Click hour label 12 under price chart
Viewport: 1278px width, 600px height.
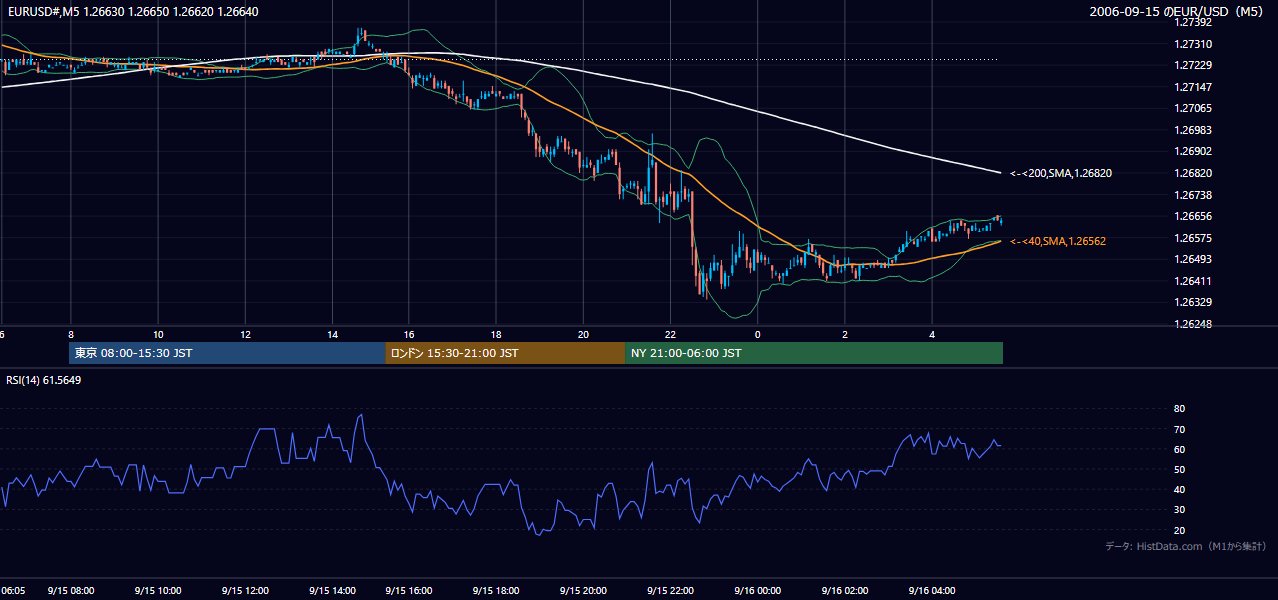[x=245, y=334]
